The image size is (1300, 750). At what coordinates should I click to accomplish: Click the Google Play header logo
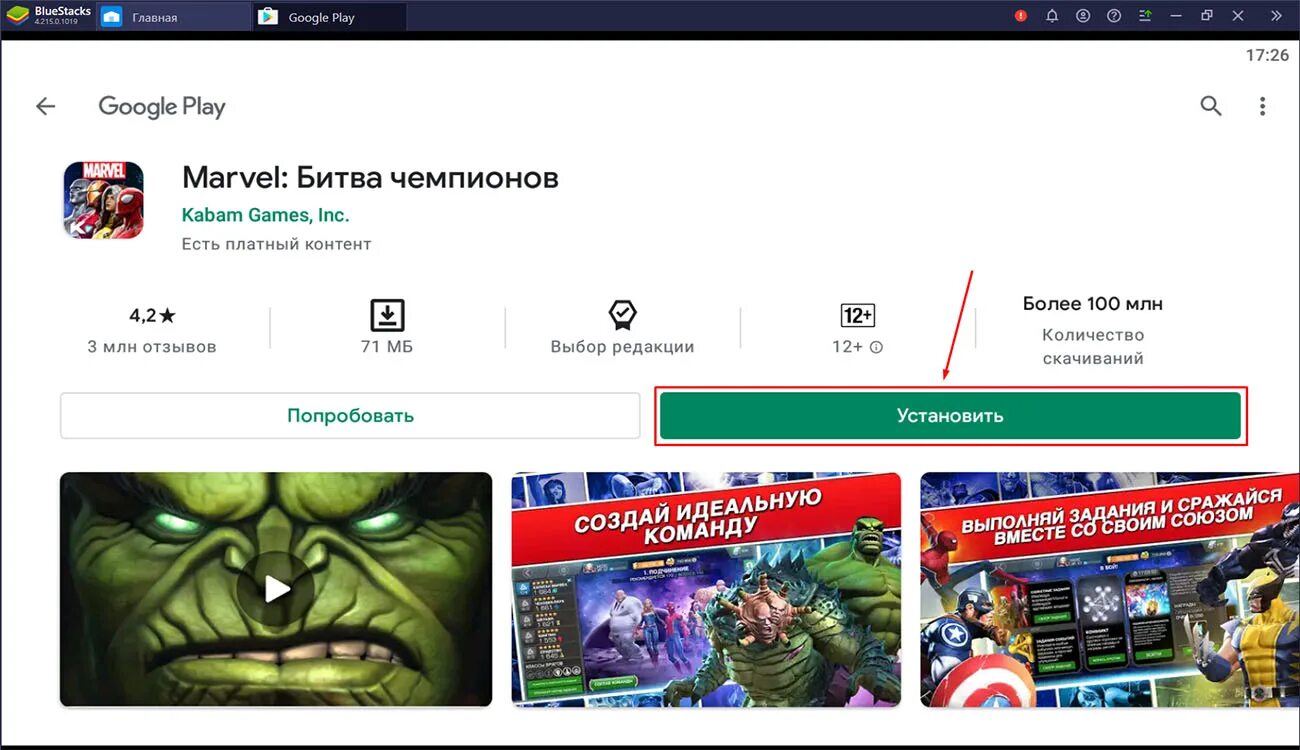coord(162,107)
